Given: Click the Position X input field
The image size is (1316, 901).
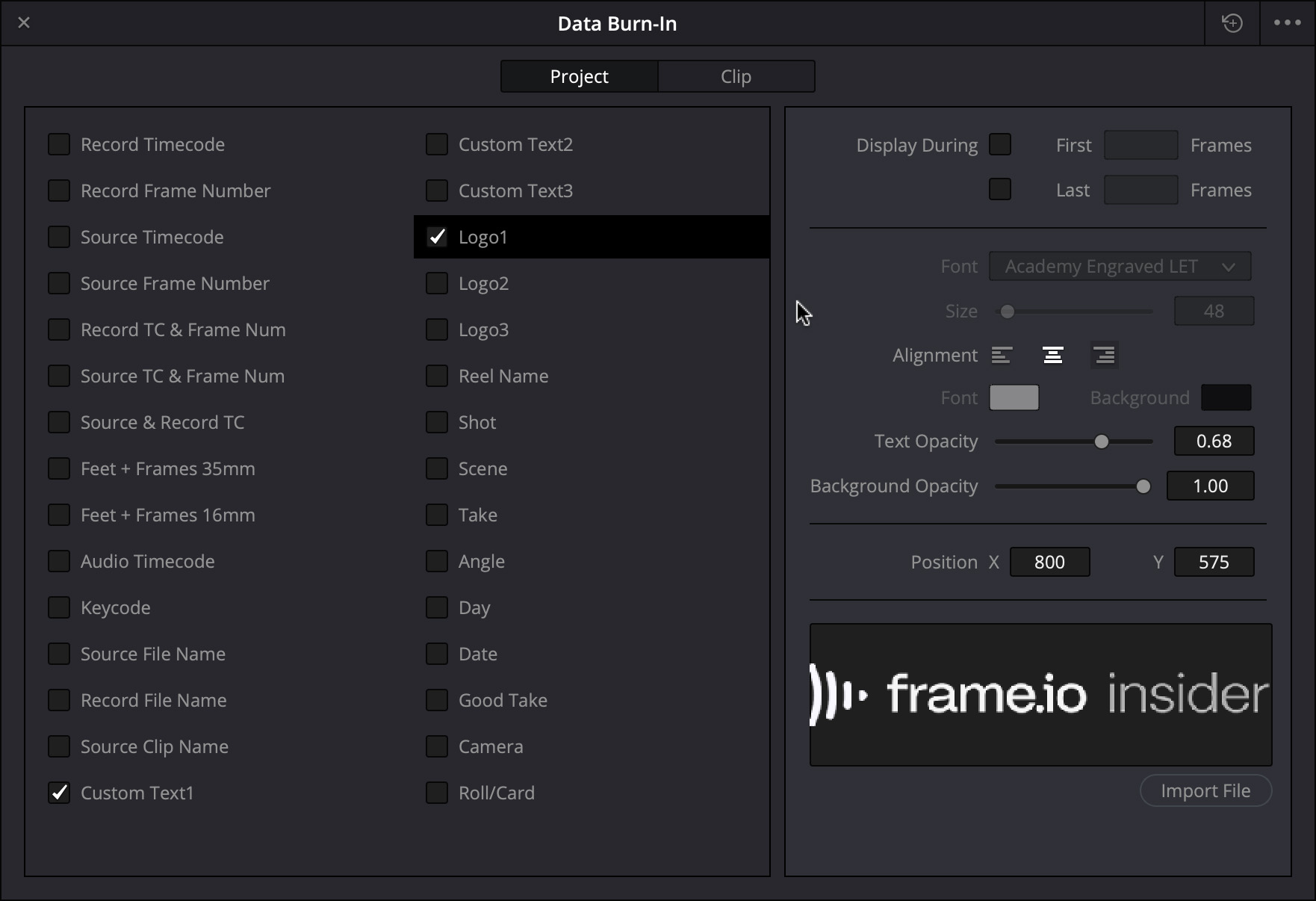Looking at the screenshot, I should coord(1049,562).
